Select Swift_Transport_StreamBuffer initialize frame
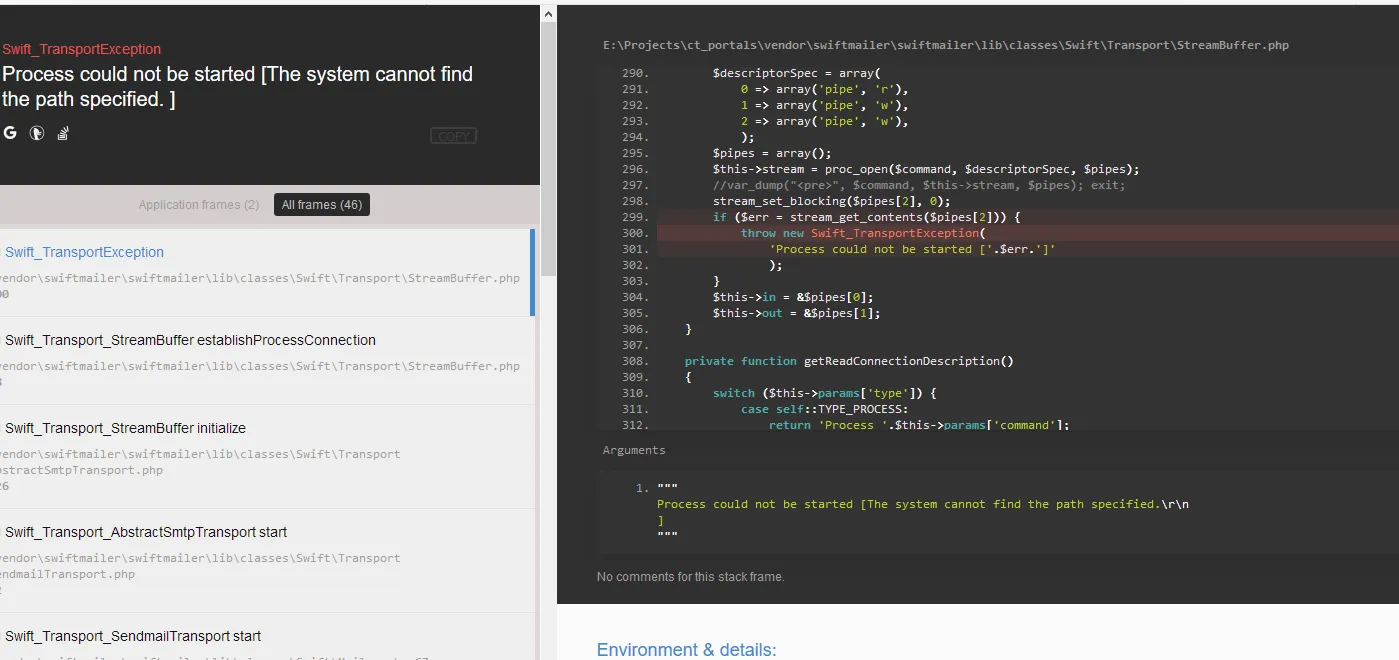Image resolution: width=1399 pixels, height=660 pixels. coord(267,456)
